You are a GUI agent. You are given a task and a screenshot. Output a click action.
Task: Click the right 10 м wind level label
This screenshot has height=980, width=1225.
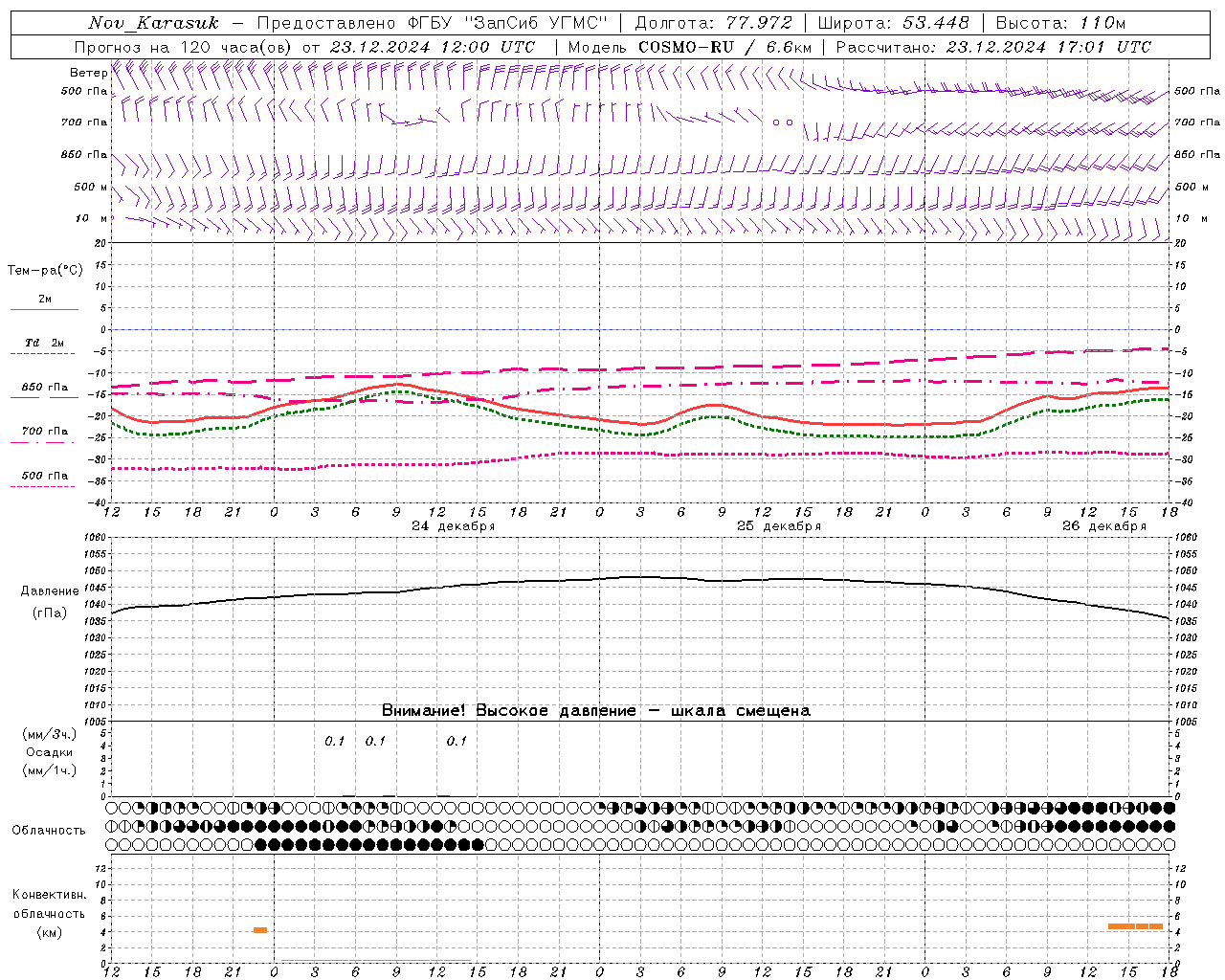(x=1191, y=218)
